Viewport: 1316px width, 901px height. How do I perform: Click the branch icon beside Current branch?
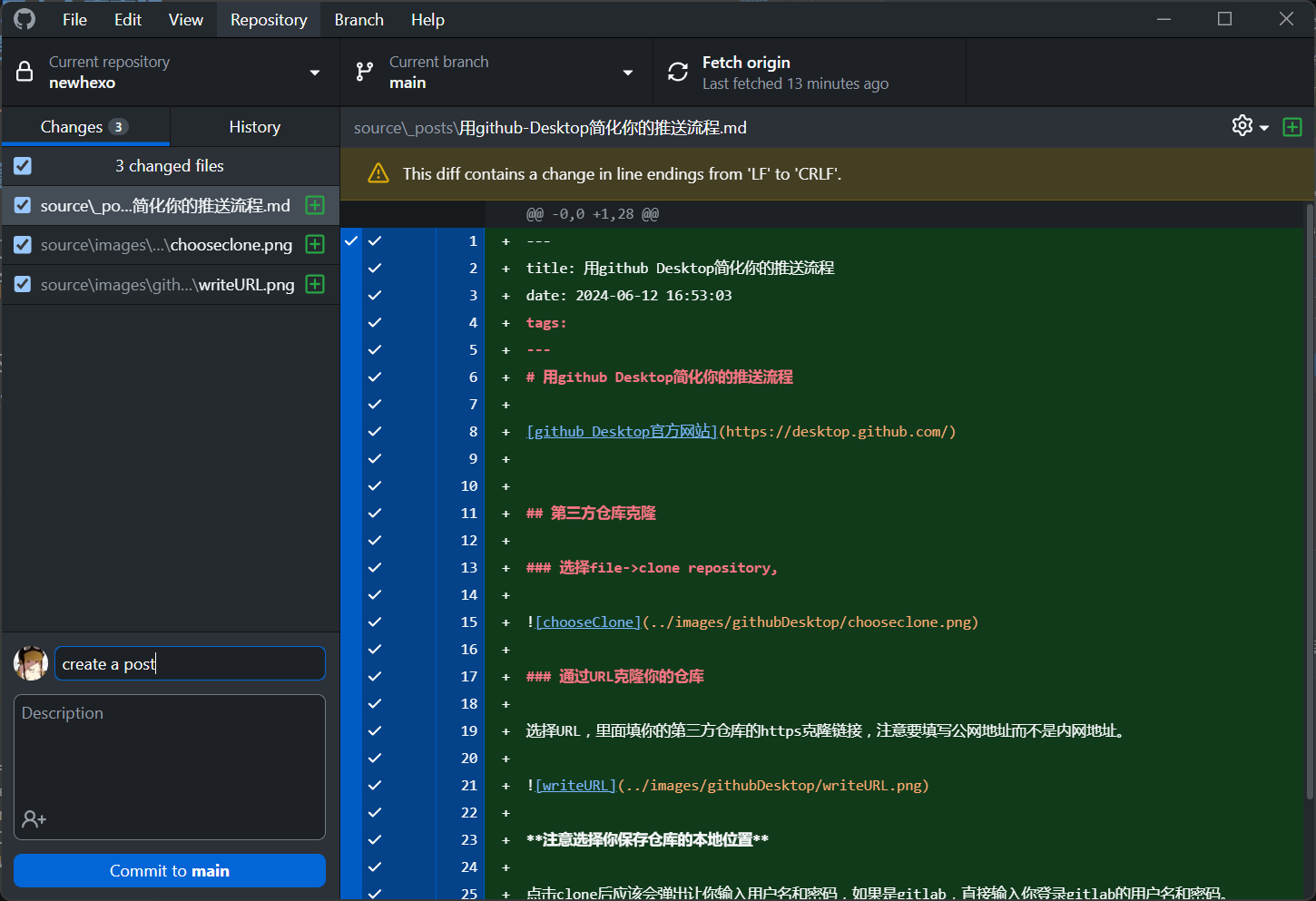365,72
